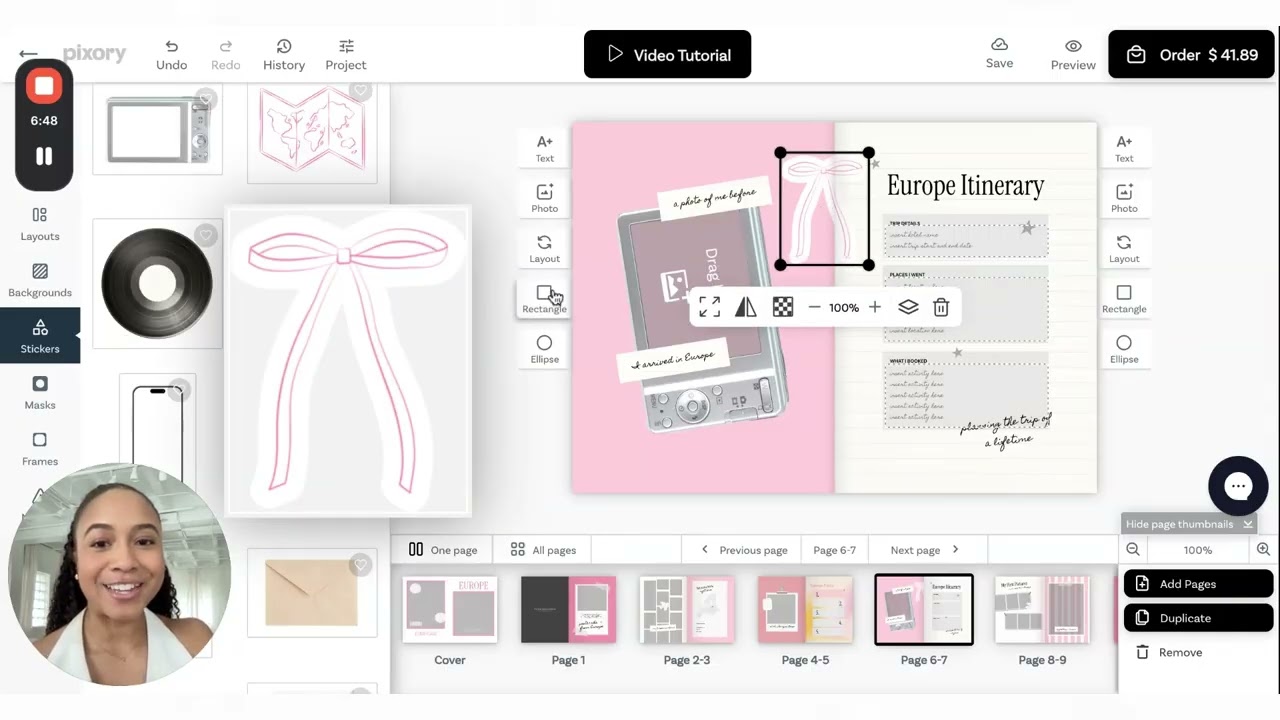Add Rectangle to the left page
1280x720 pixels.
point(544,298)
